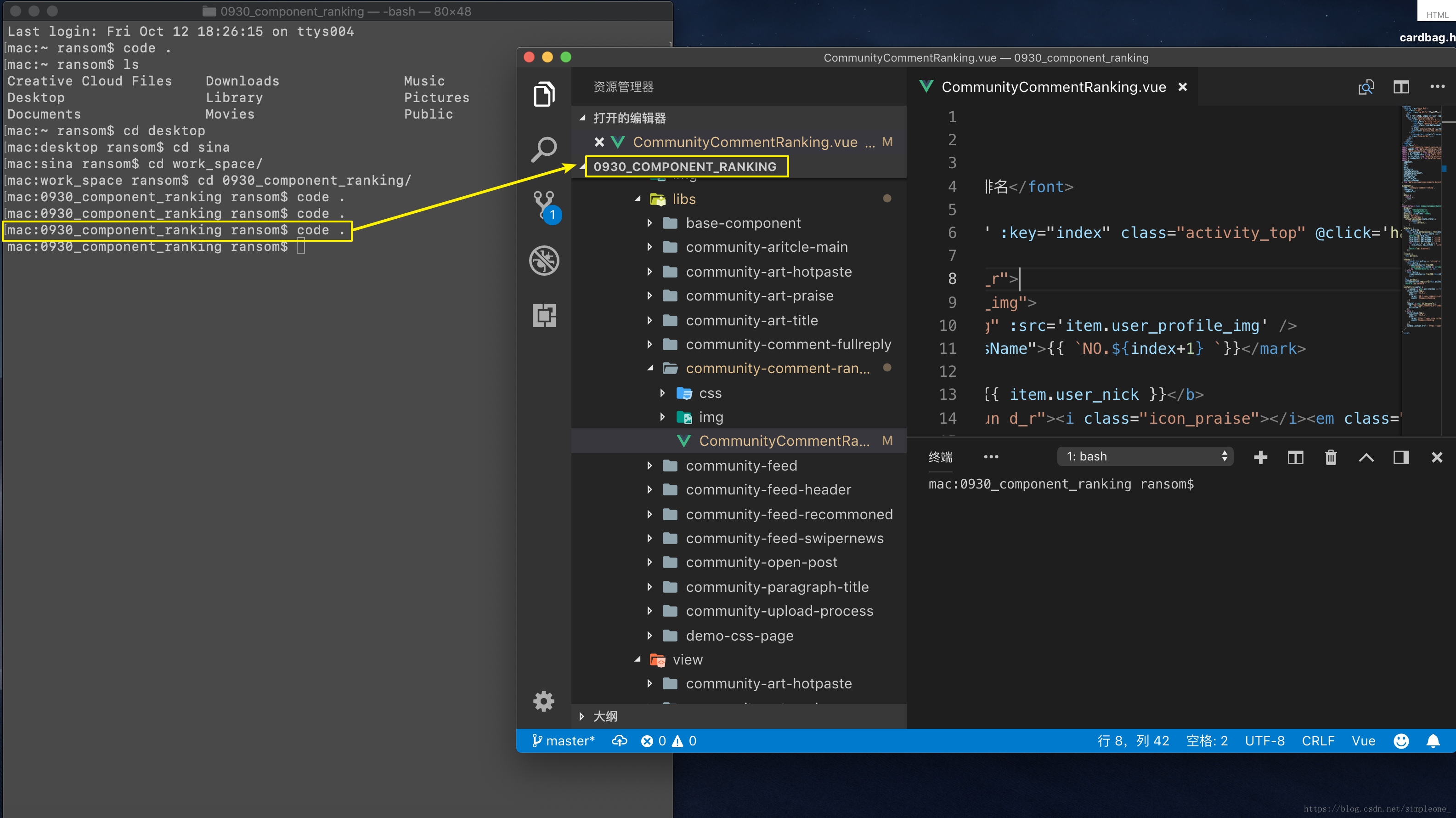Open the terminal panel more actions ellipsis
Image resolution: width=1456 pixels, height=818 pixels.
click(x=991, y=457)
